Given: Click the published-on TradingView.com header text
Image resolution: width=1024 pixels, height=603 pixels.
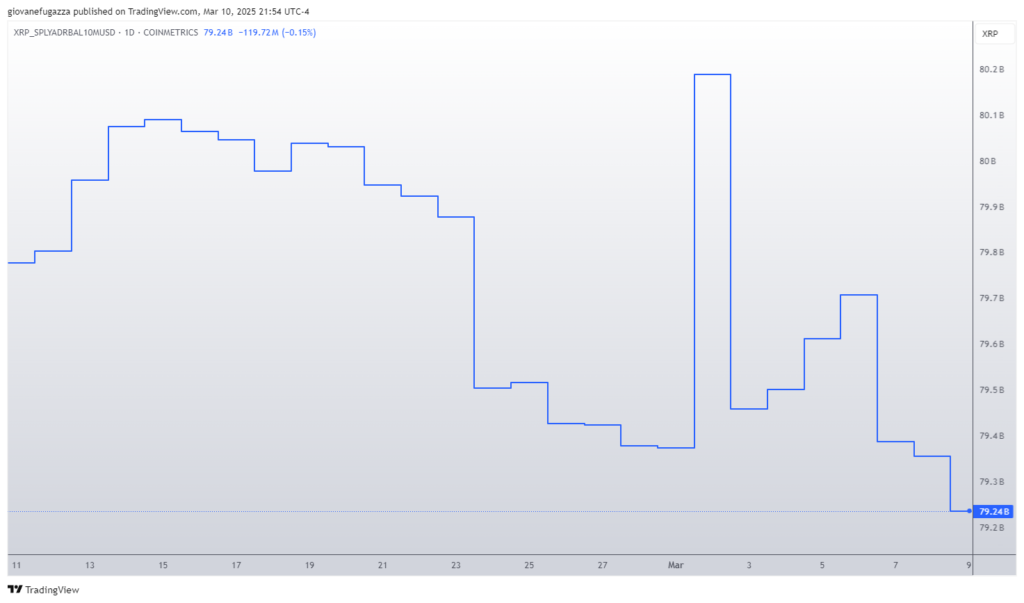Looking at the screenshot, I should [x=158, y=11].
